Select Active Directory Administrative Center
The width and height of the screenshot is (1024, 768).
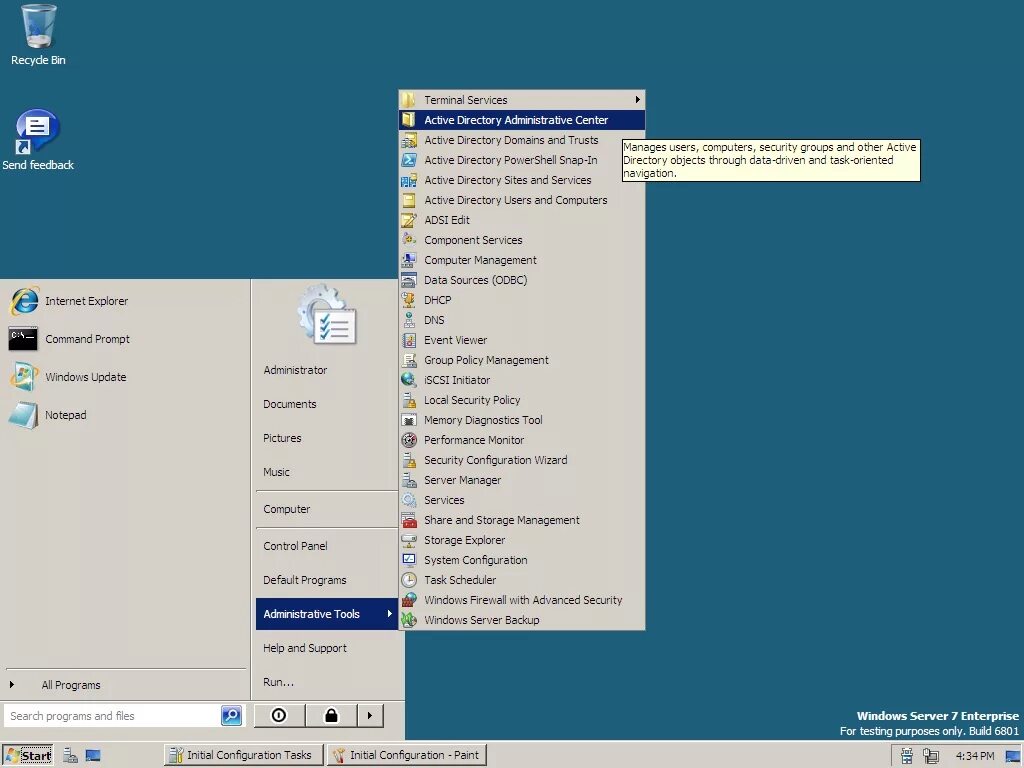point(522,120)
